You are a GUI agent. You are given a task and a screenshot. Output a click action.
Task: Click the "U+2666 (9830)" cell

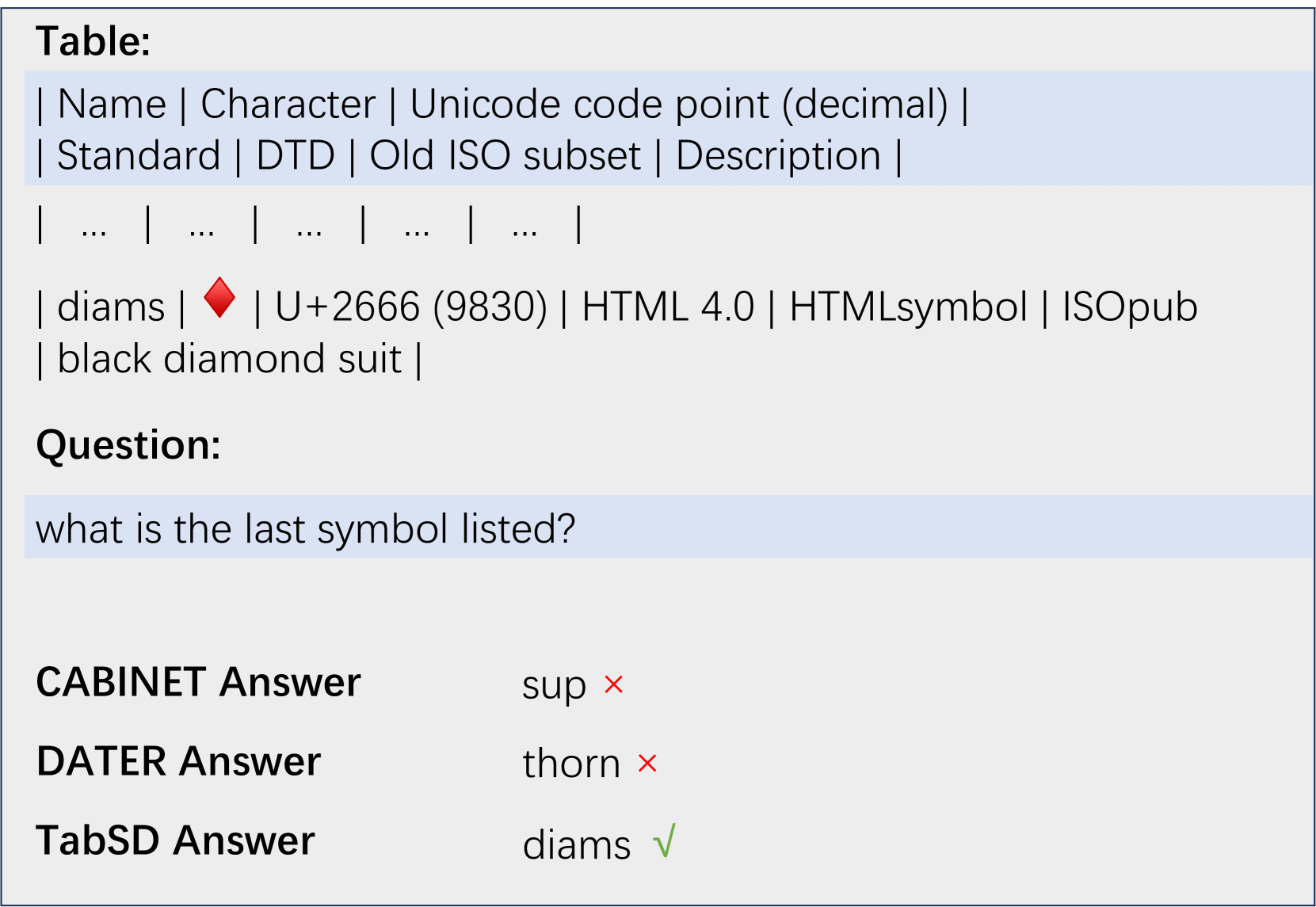(410, 307)
